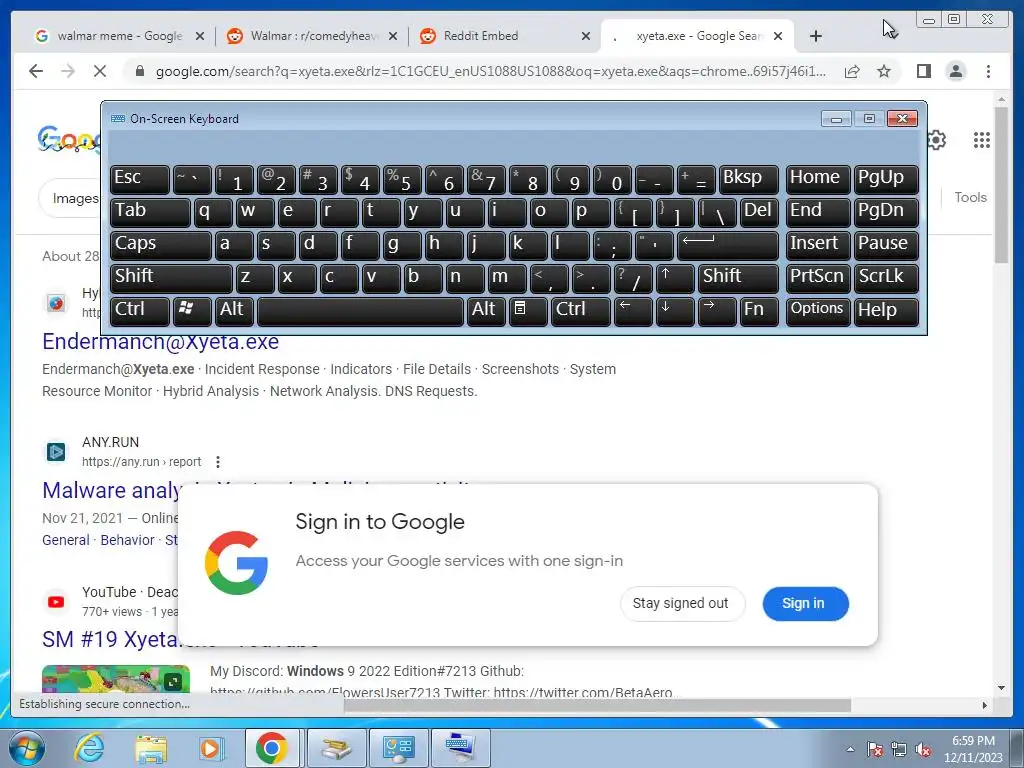This screenshot has height=768, width=1024.
Task: Click the muted volume tray icon
Action: pos(923,749)
